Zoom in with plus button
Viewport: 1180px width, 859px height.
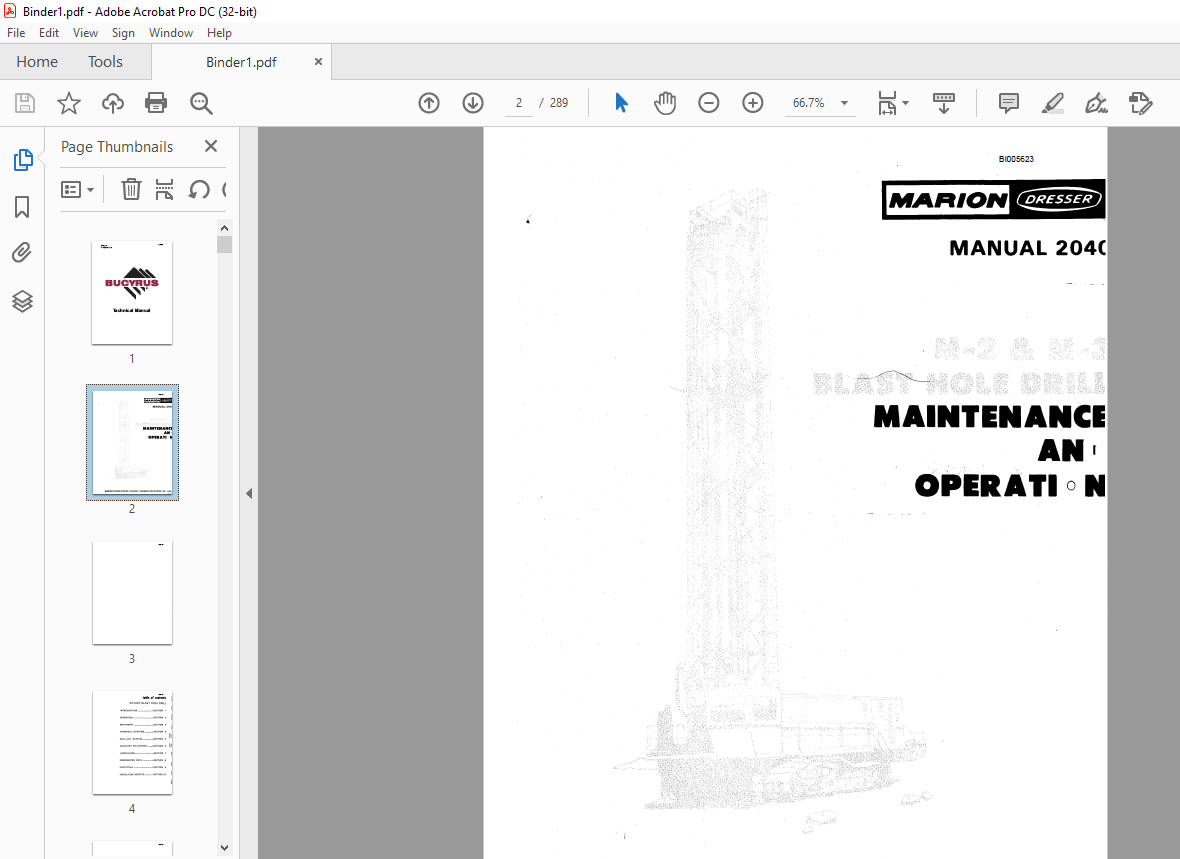(753, 103)
